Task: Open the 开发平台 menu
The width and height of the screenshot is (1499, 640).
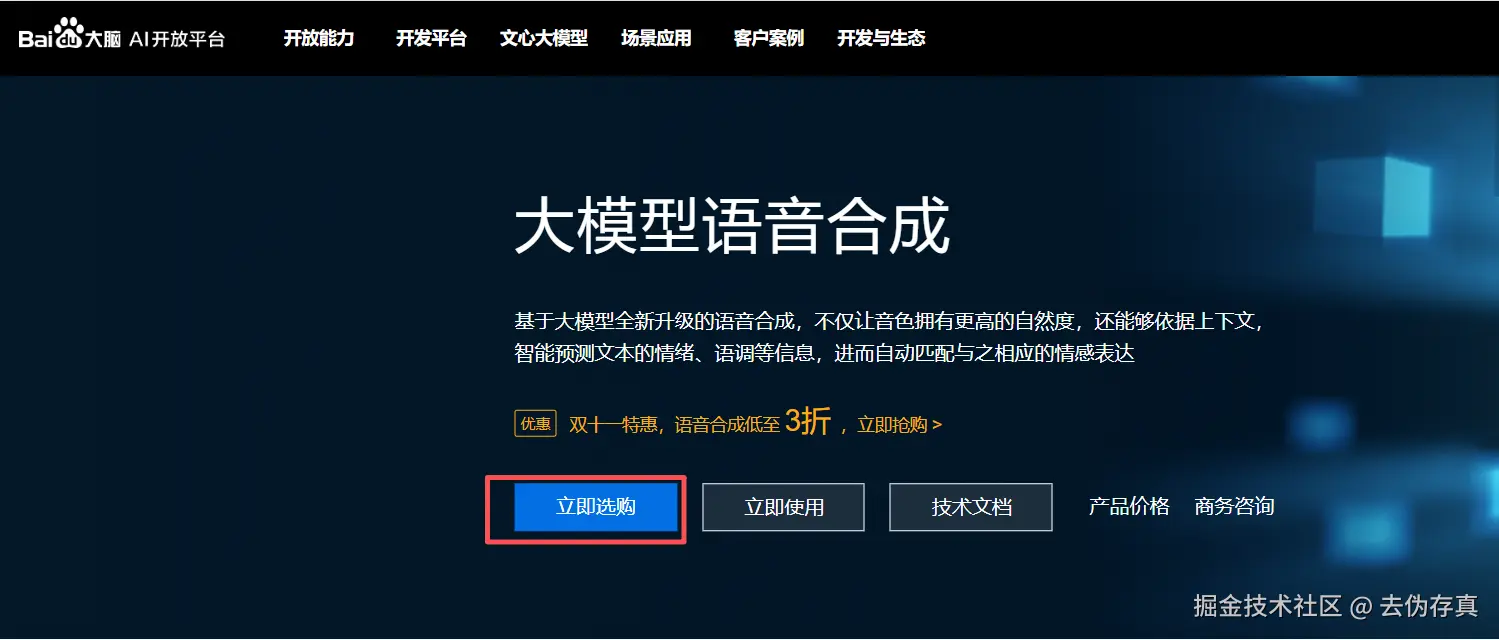Action: [431, 39]
